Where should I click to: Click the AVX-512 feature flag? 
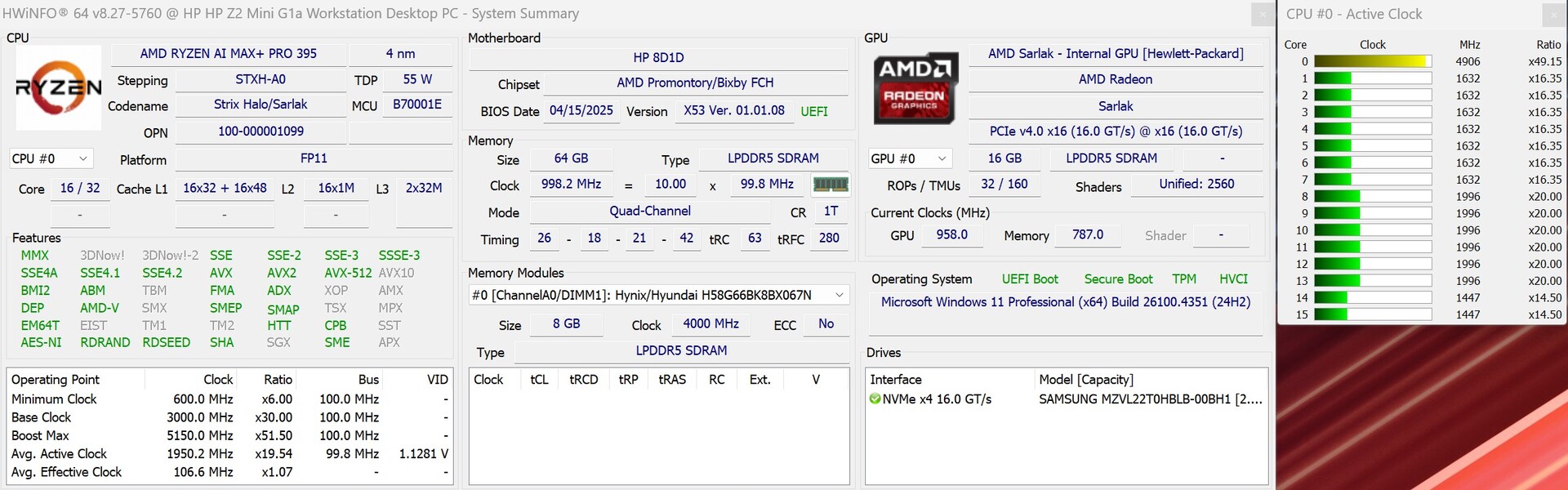pos(348,273)
